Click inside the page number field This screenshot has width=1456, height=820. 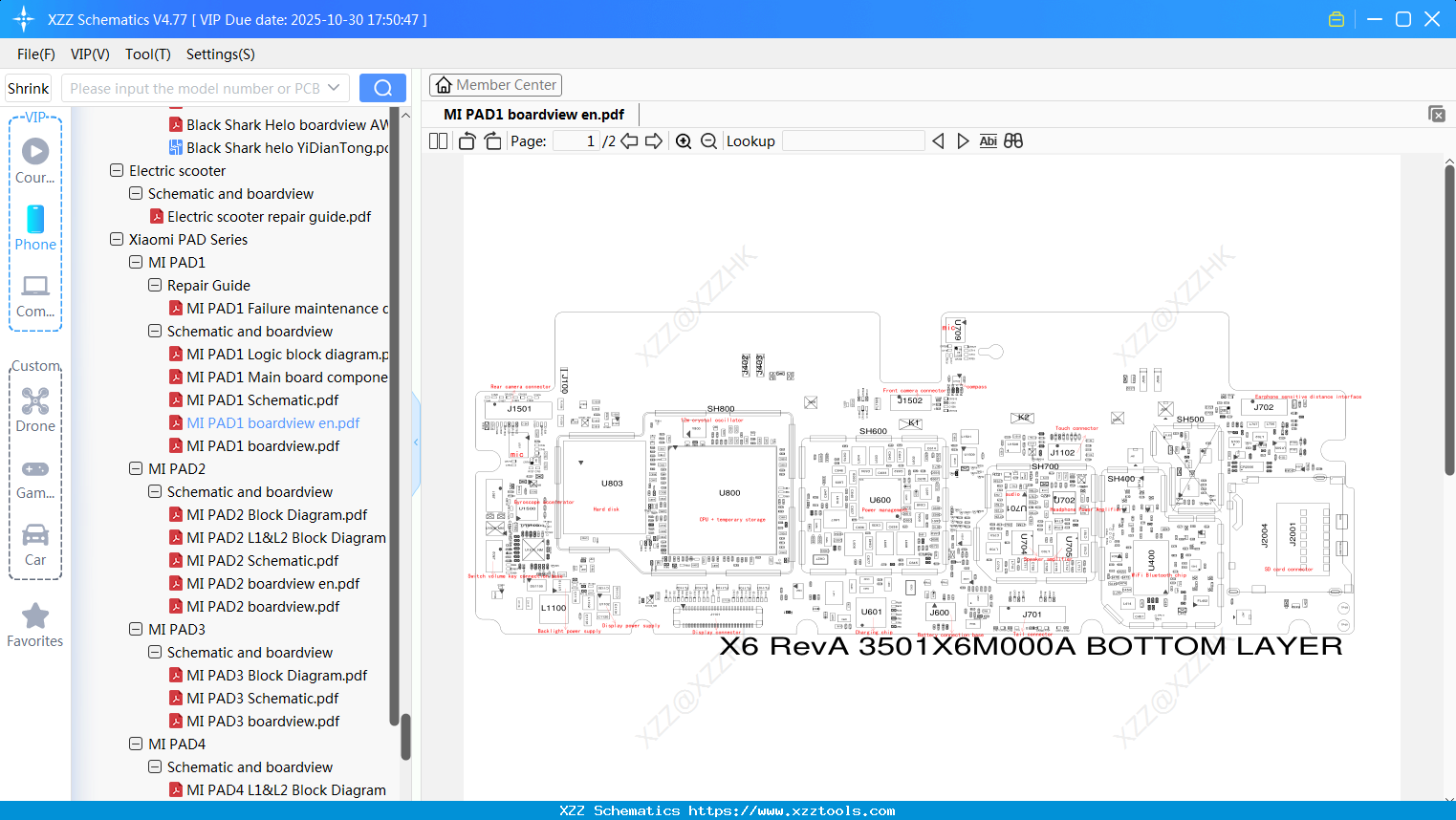click(578, 140)
